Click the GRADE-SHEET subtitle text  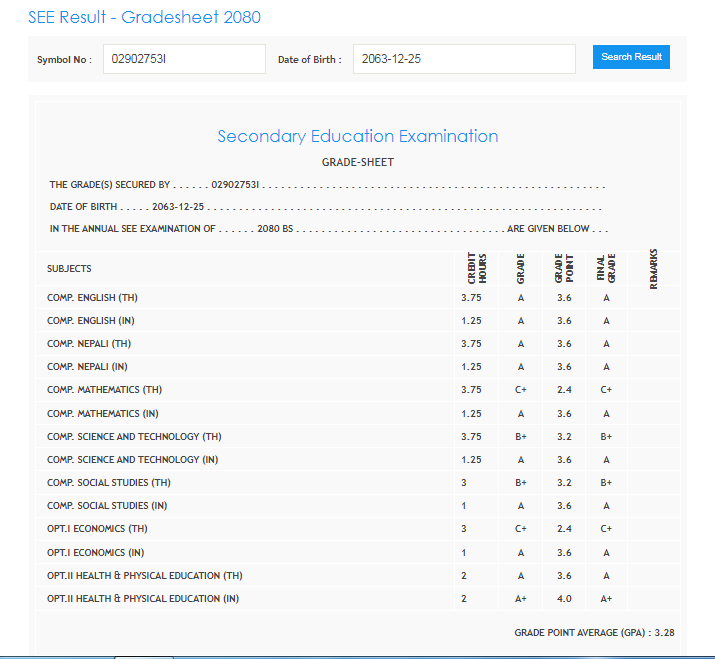[357, 162]
